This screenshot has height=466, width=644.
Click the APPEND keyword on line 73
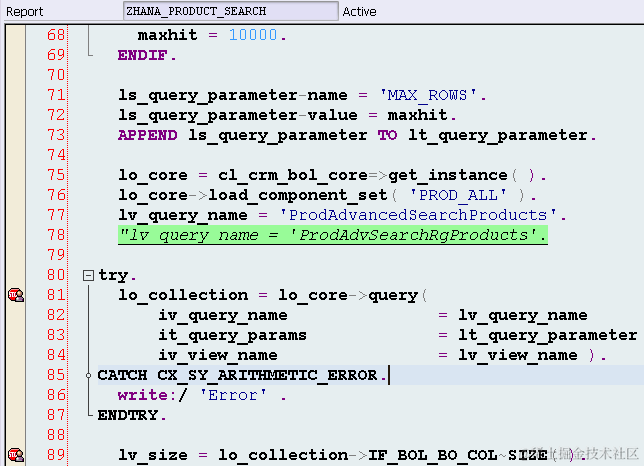[x=147, y=135]
